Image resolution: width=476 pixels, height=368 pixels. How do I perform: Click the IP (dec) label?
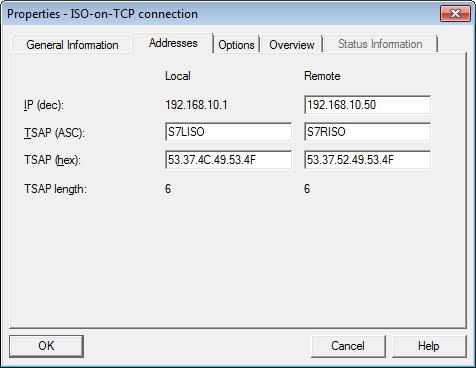pyautogui.click(x=44, y=105)
